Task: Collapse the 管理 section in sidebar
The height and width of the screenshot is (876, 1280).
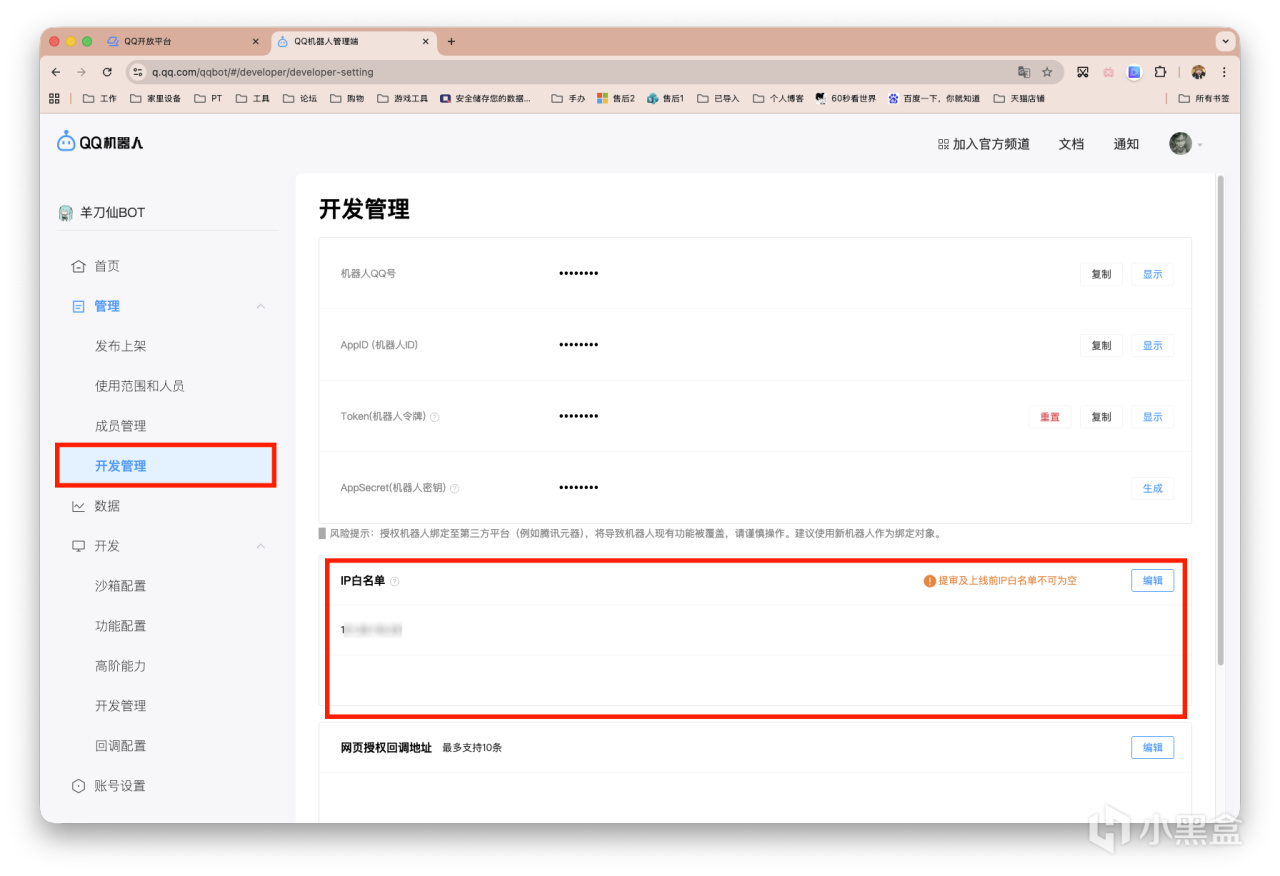Action: (261, 306)
